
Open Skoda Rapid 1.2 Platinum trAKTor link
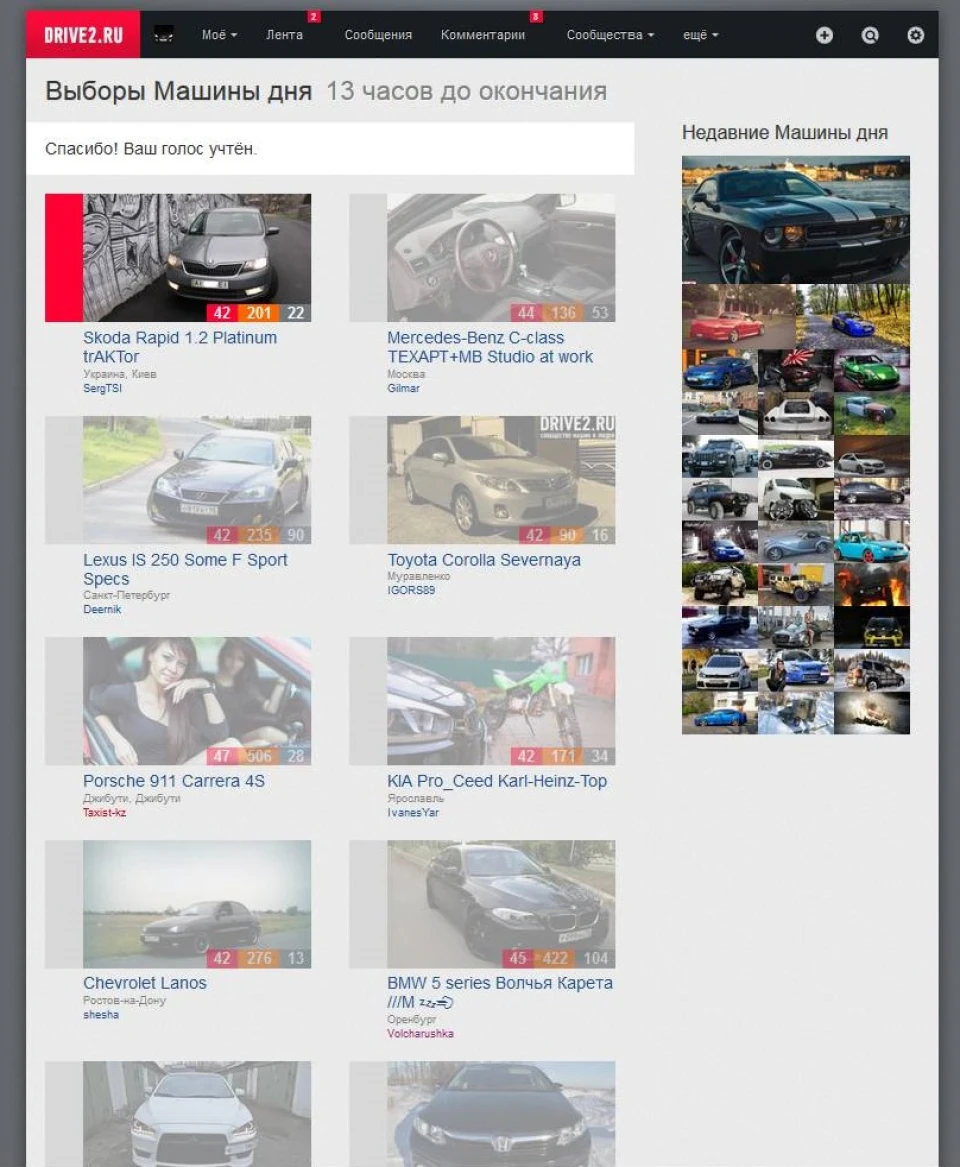(180, 347)
